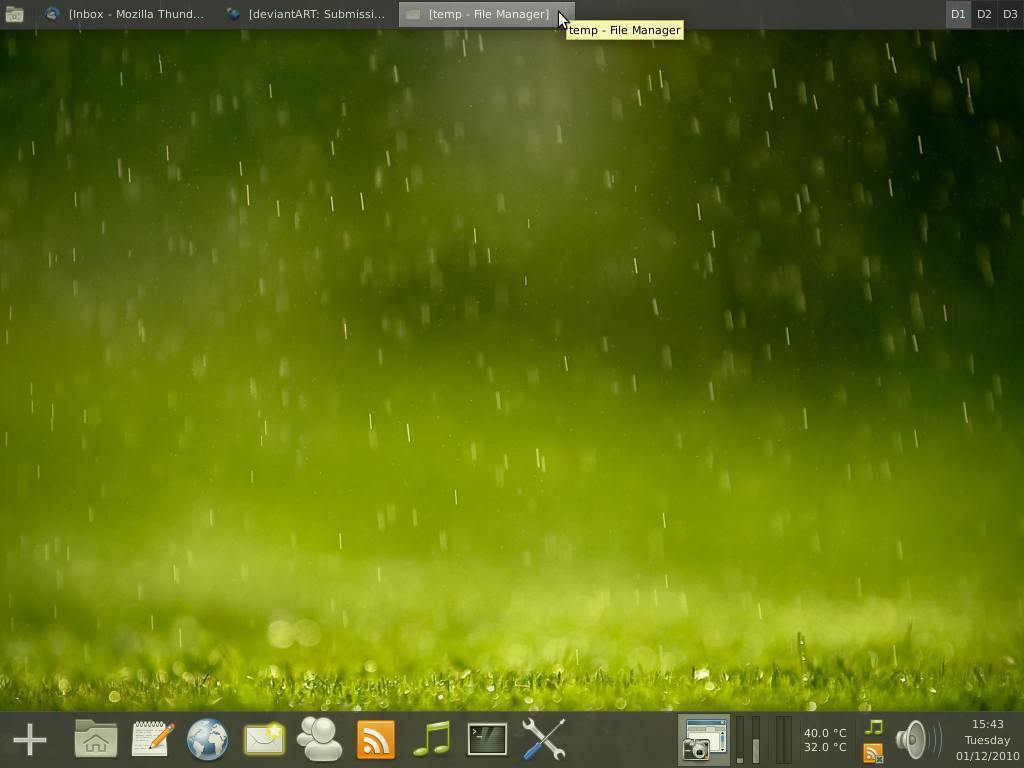Open the text editor notepad icon
The height and width of the screenshot is (768, 1024).
[151, 740]
